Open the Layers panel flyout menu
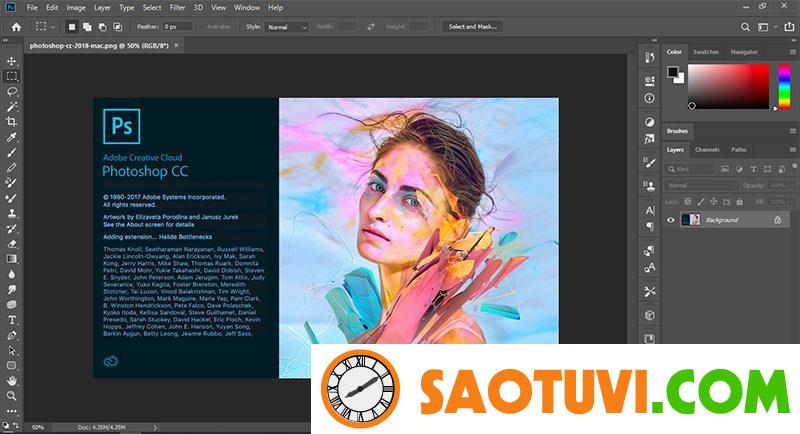800x434 pixels. (x=793, y=150)
